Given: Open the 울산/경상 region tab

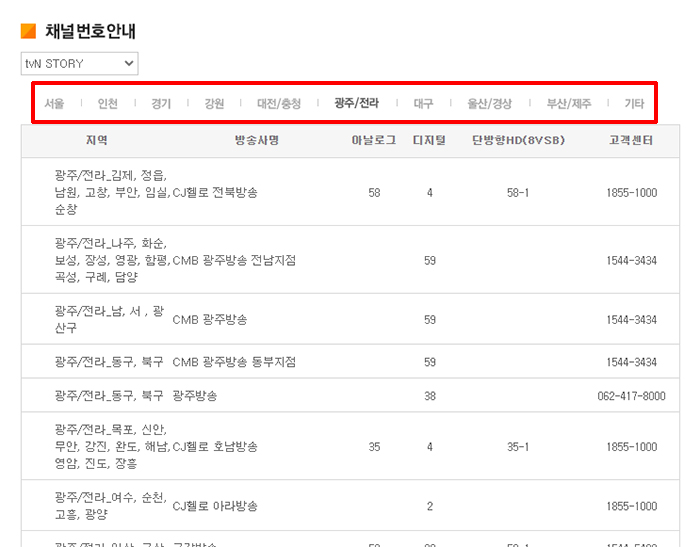Looking at the screenshot, I should point(489,104).
